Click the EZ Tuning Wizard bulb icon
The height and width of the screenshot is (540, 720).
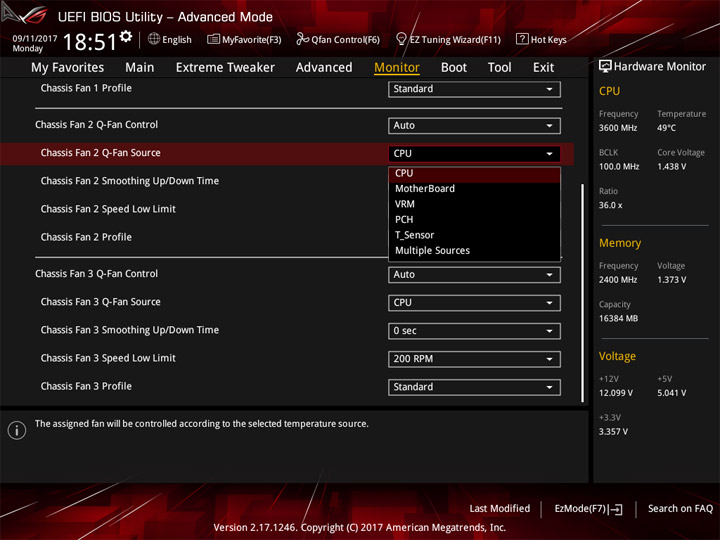401,39
